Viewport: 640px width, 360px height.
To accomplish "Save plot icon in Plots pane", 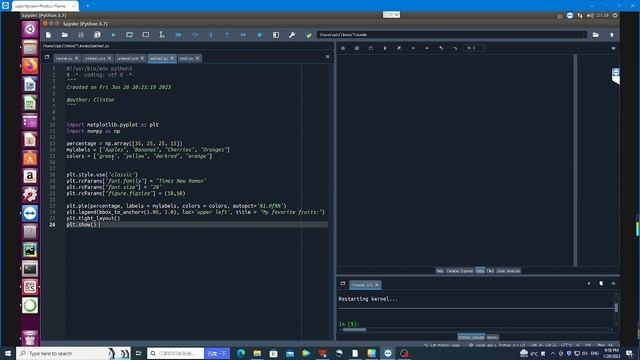I will pos(343,48).
